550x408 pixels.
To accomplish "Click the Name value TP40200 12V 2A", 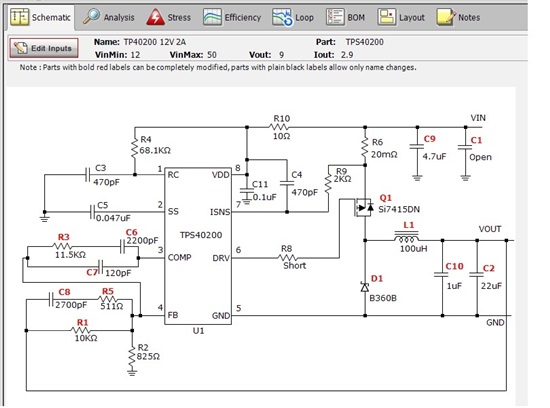I will coord(154,42).
